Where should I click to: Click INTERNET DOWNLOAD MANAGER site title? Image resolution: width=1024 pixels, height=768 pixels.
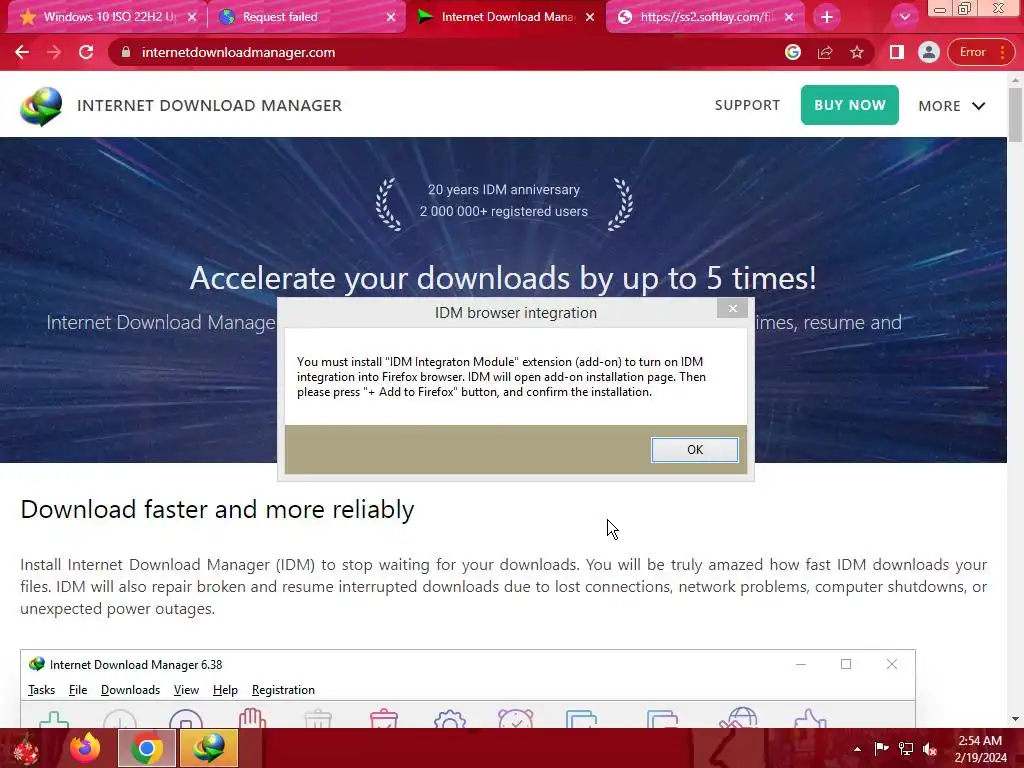[209, 106]
